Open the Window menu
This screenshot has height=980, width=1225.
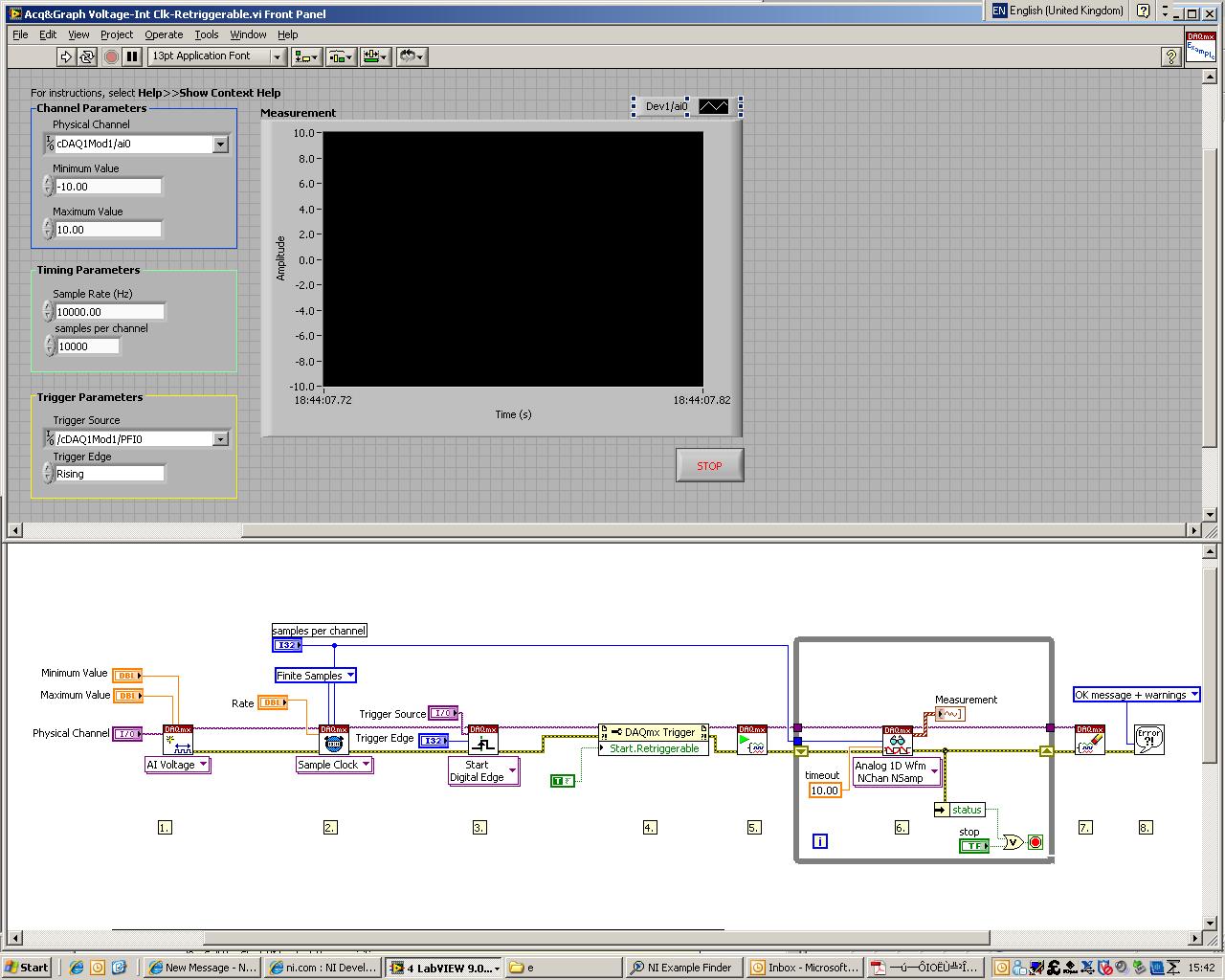248,34
